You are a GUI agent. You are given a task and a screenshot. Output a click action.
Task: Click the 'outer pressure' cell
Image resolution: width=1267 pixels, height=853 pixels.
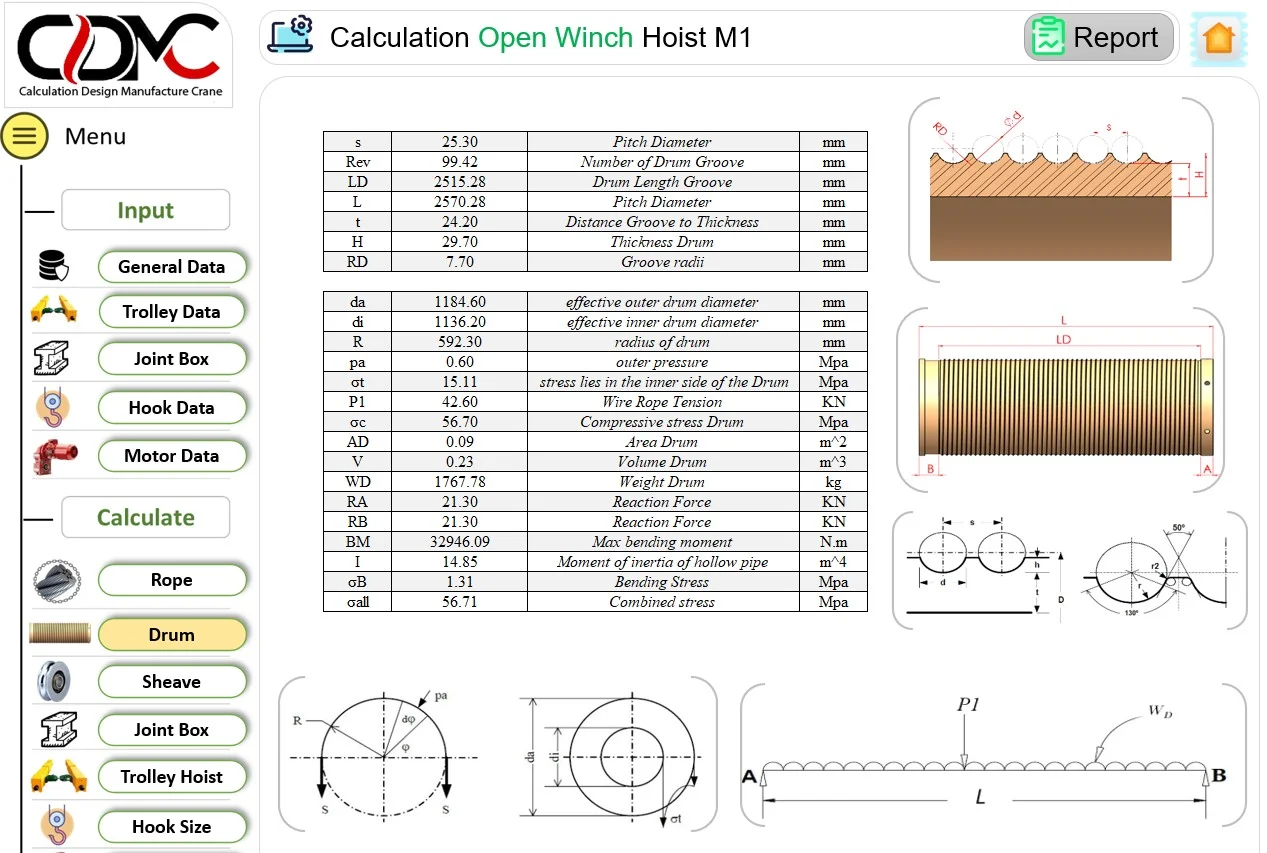pyautogui.click(x=663, y=362)
